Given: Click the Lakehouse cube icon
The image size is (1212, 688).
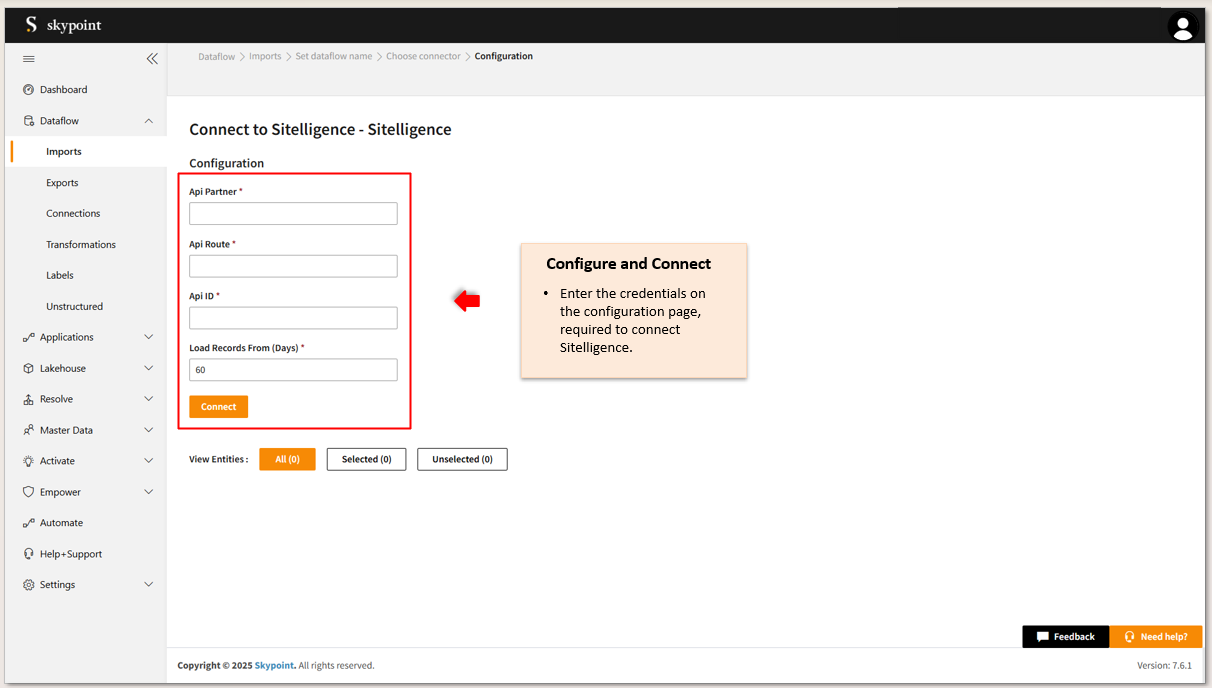Looking at the screenshot, I should click(x=29, y=369).
